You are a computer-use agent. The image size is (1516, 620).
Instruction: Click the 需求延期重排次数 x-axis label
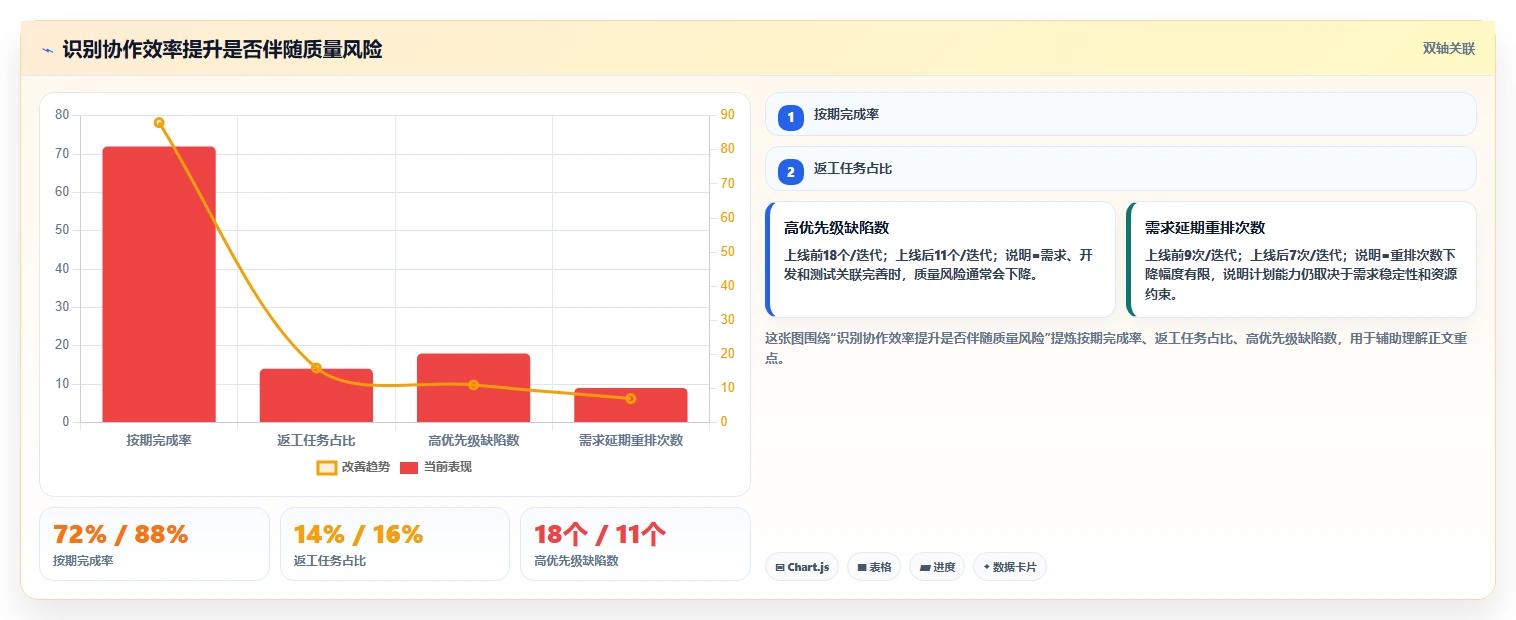coord(630,440)
